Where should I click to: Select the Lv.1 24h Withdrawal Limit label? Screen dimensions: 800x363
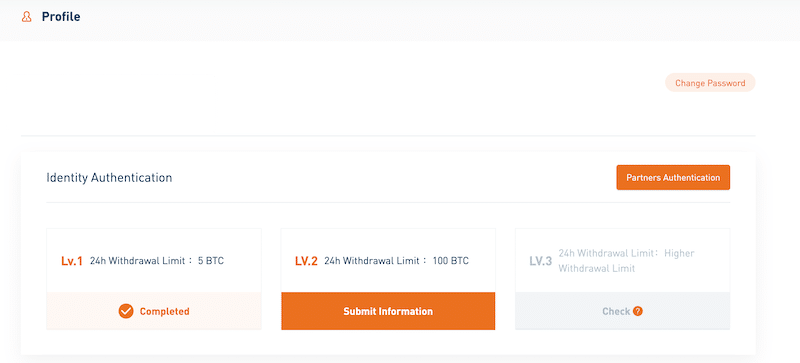[139, 261]
